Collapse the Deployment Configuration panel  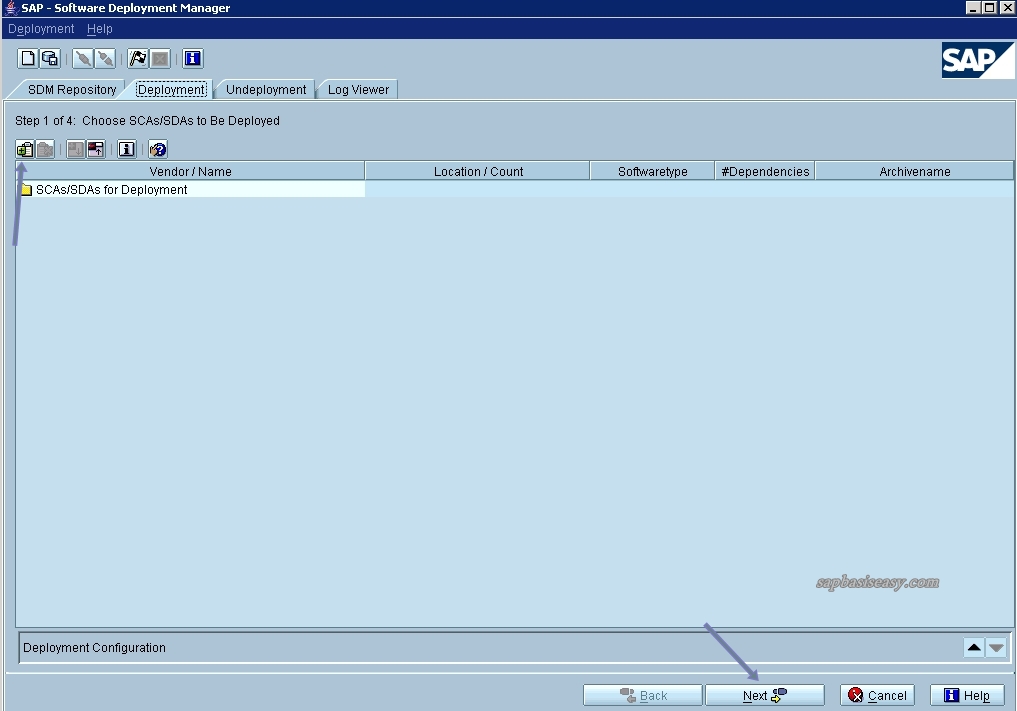(995, 647)
